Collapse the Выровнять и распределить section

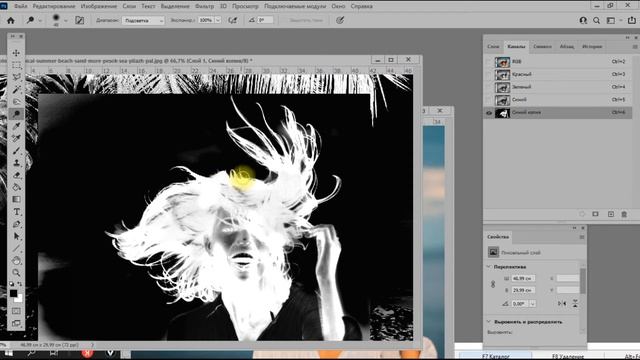(489, 322)
